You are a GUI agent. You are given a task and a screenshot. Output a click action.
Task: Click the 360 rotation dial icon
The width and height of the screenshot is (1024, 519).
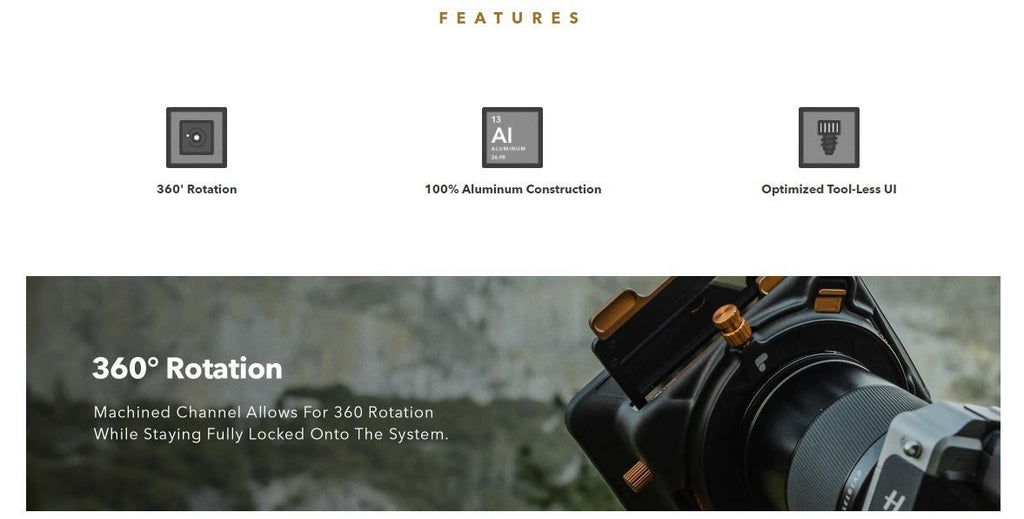tap(197, 138)
